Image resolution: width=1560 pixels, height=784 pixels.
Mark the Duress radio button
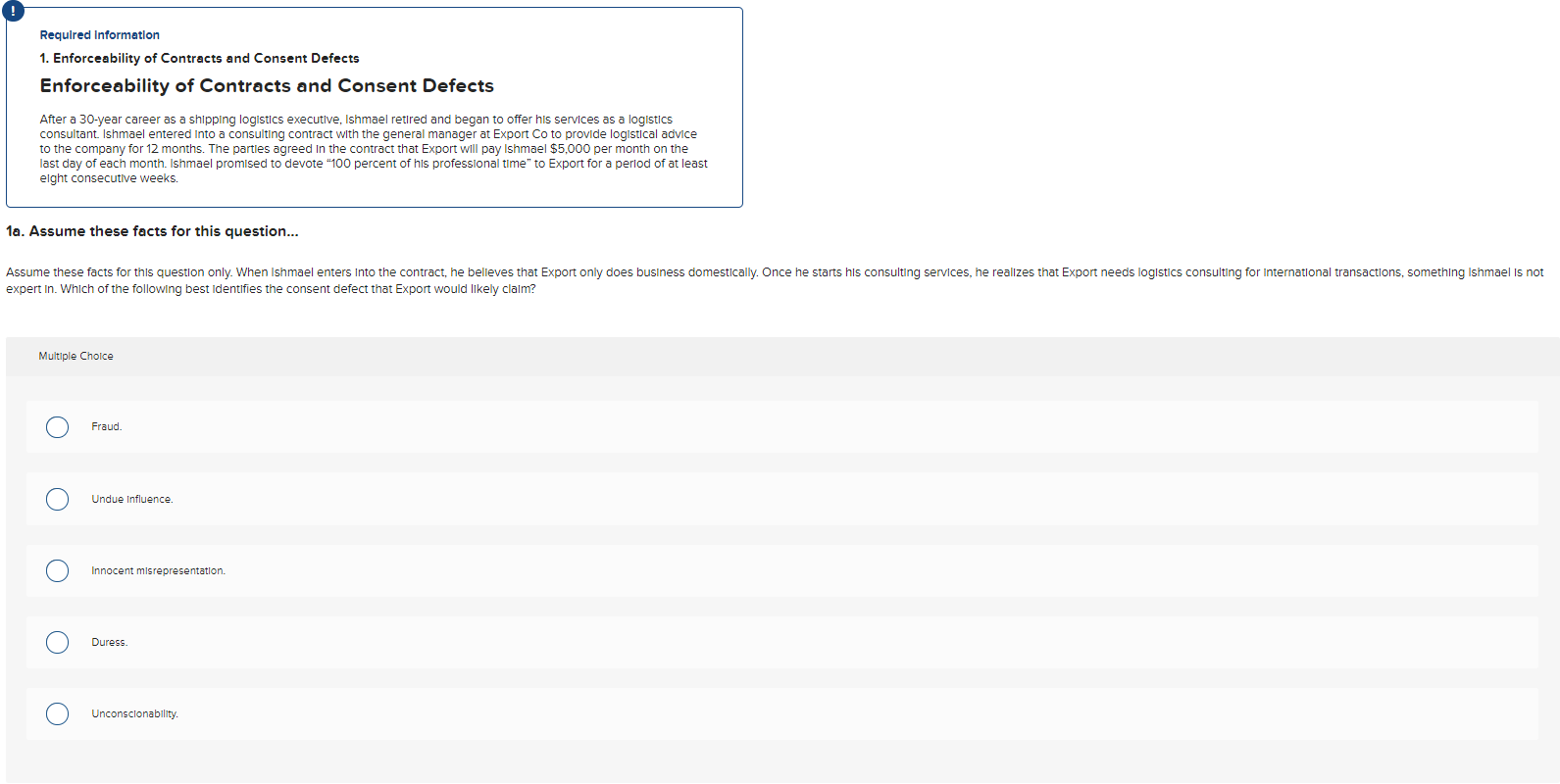(58, 643)
